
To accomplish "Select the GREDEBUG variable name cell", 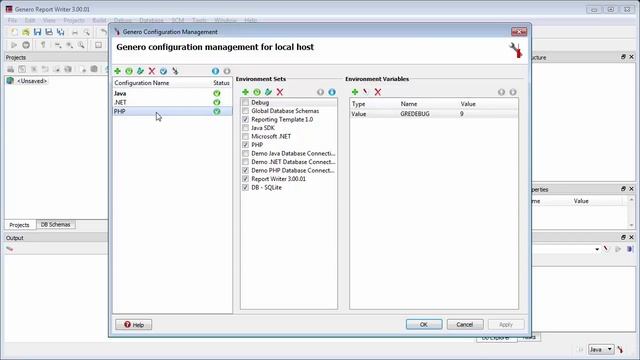I will (x=415, y=114).
